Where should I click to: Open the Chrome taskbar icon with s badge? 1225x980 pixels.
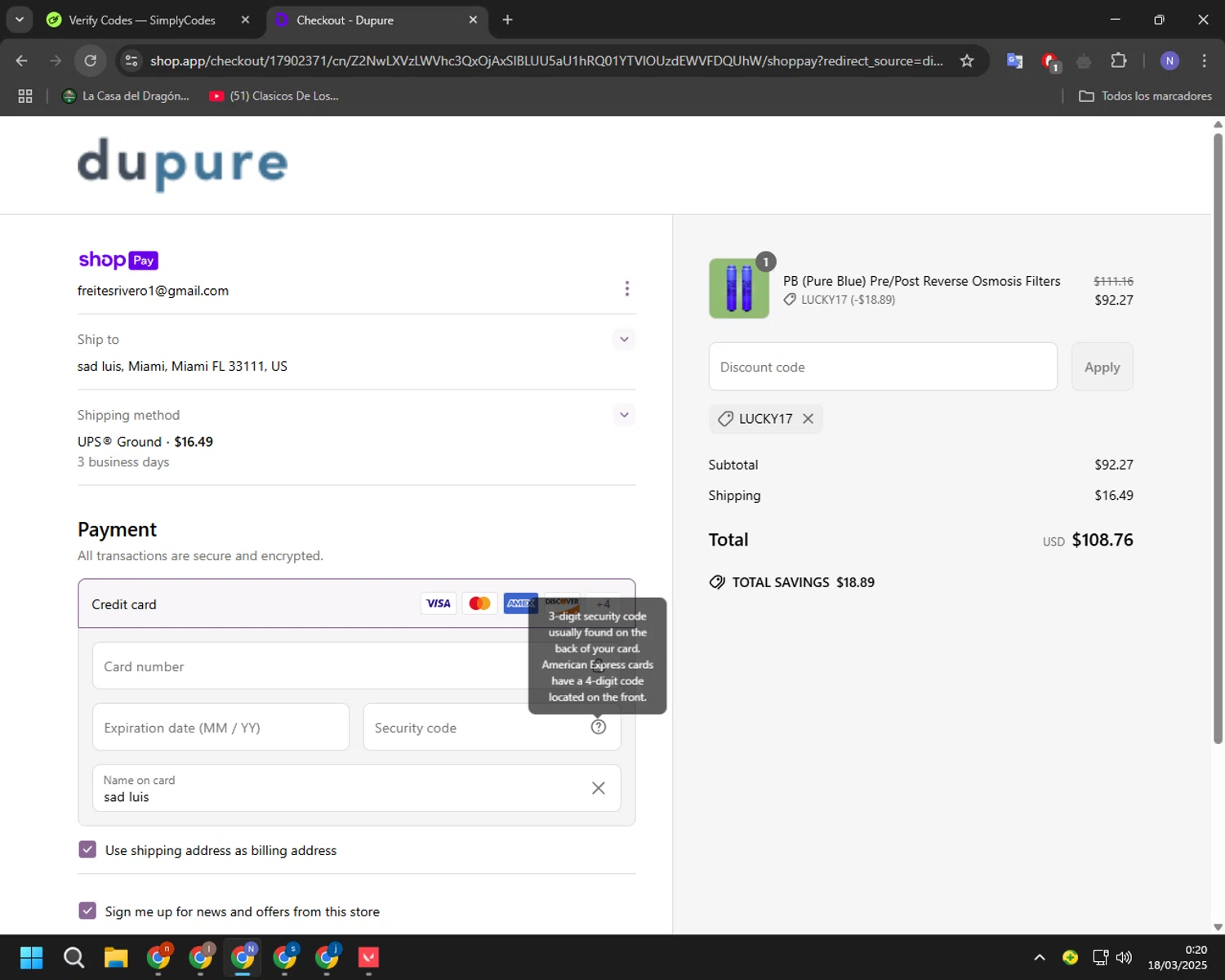pos(285,957)
